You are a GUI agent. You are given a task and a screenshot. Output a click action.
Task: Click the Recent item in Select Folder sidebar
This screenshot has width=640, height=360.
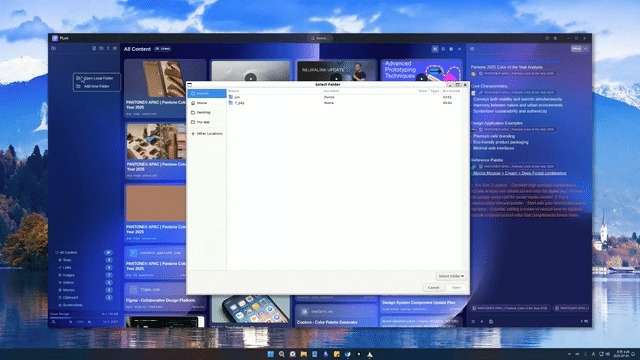207,93
